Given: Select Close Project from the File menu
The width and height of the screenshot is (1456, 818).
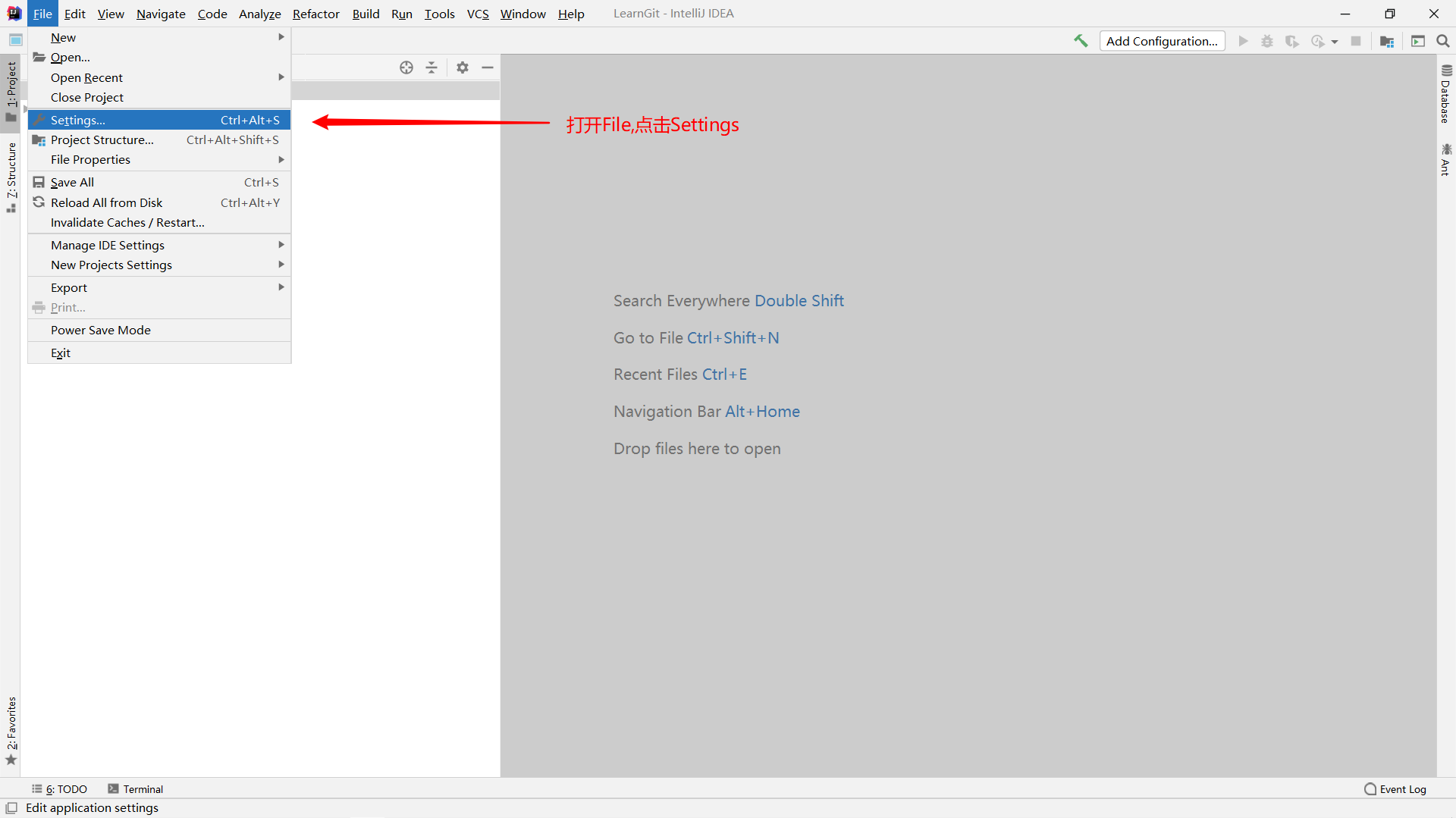Looking at the screenshot, I should coord(159,98).
